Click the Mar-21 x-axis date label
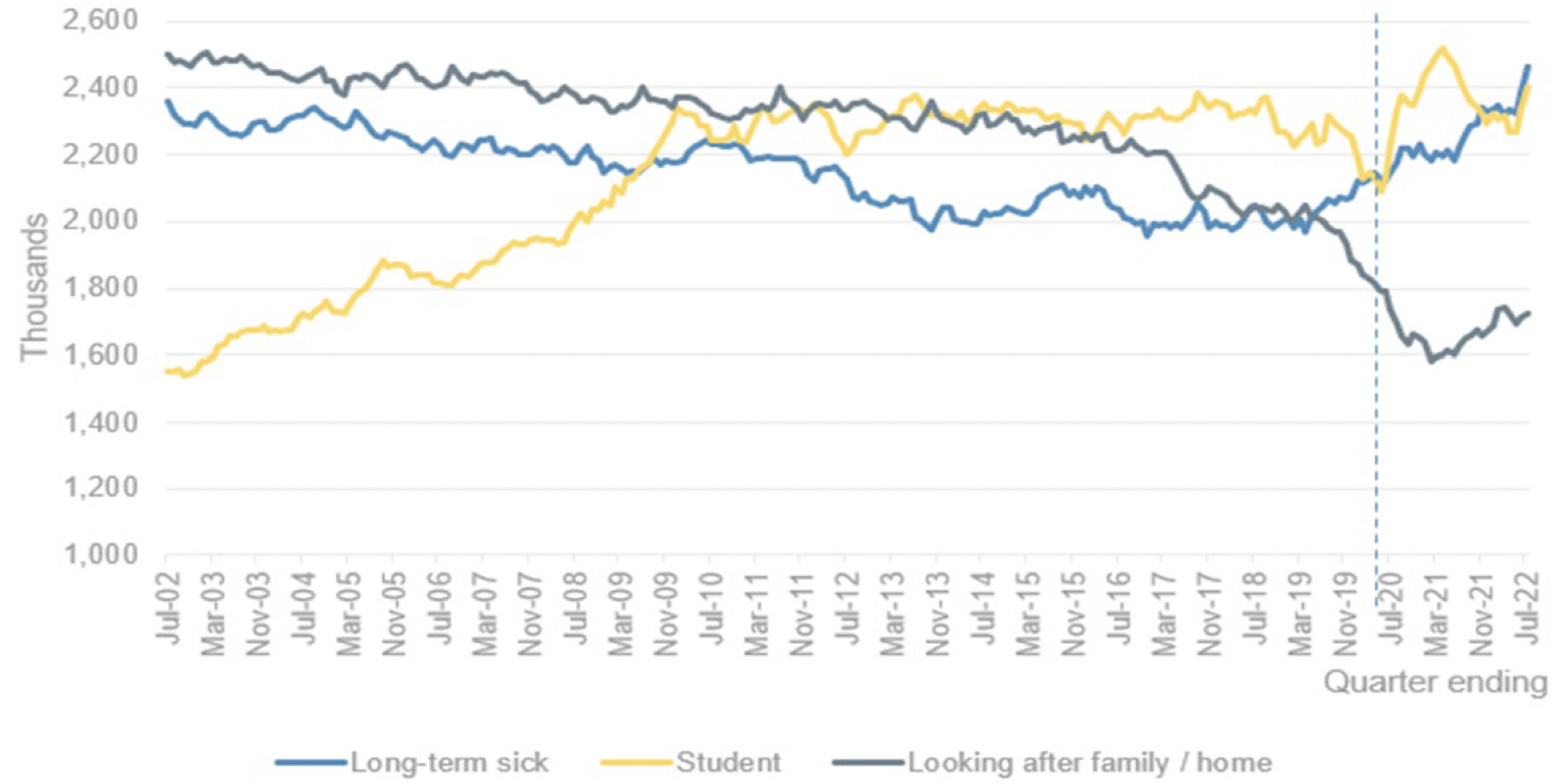The height and width of the screenshot is (784, 1564). (1437, 611)
